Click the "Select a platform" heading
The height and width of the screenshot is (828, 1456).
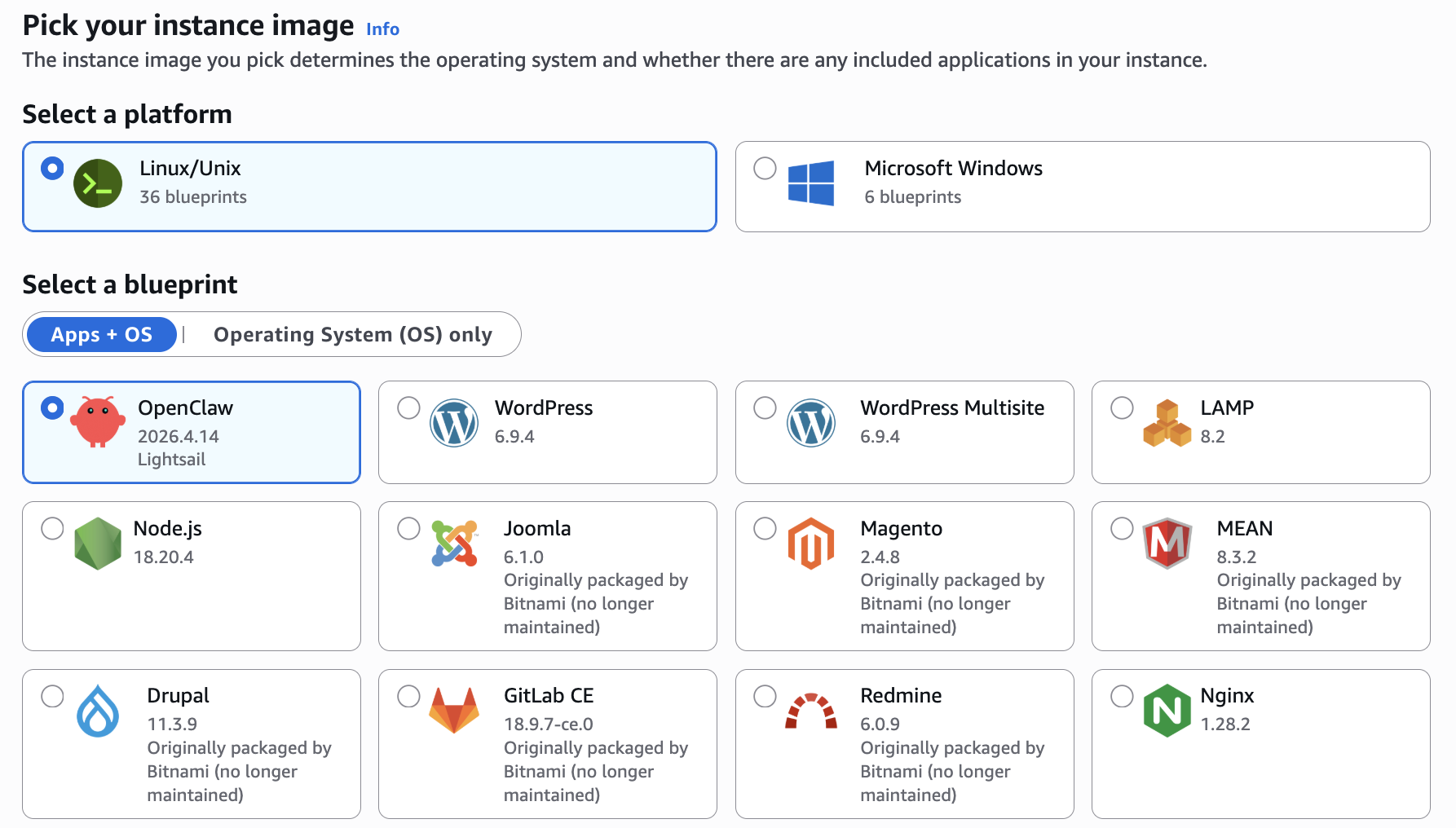click(127, 114)
